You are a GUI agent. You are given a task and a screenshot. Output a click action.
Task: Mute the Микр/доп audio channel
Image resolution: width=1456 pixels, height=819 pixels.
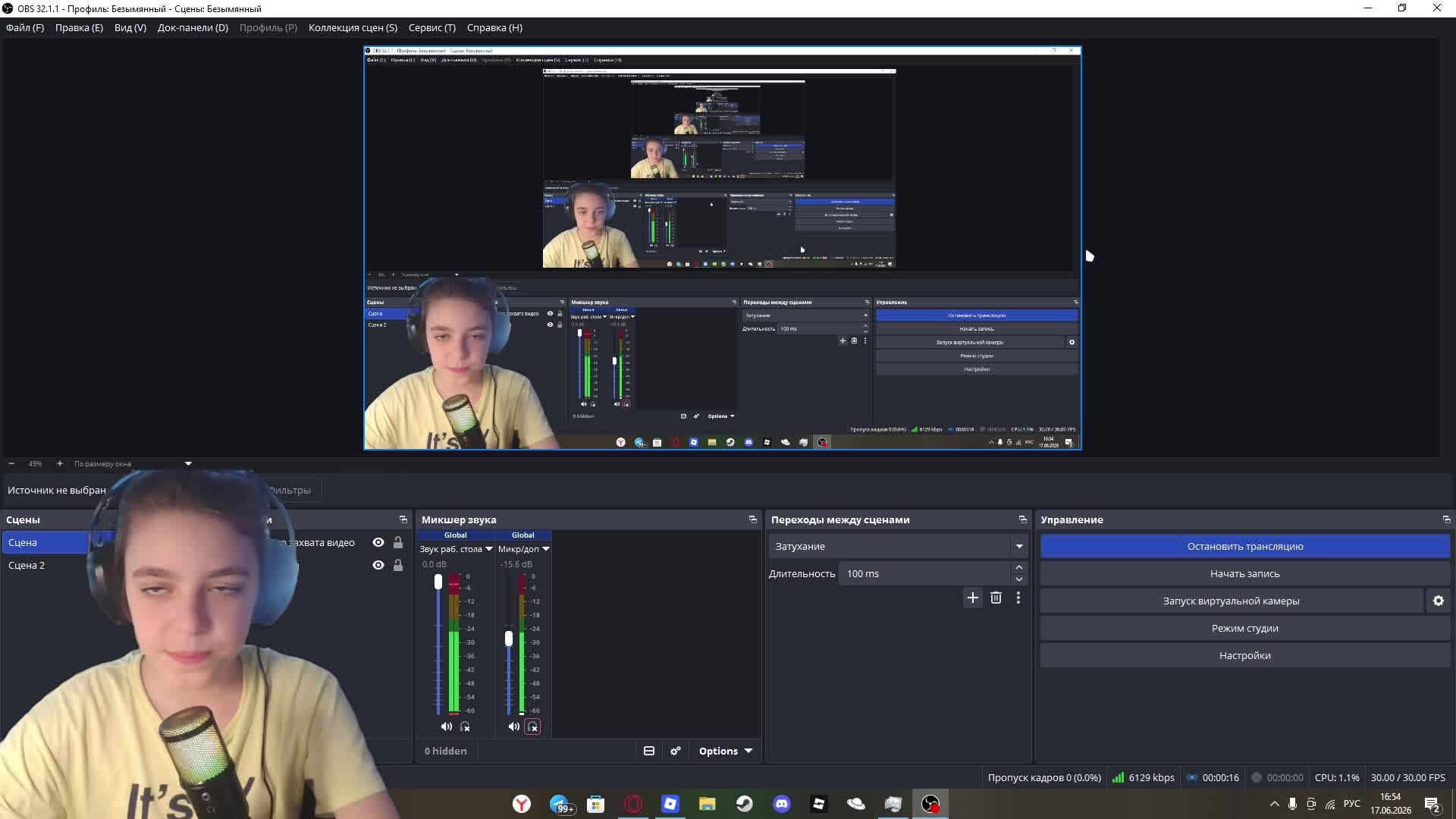514,726
